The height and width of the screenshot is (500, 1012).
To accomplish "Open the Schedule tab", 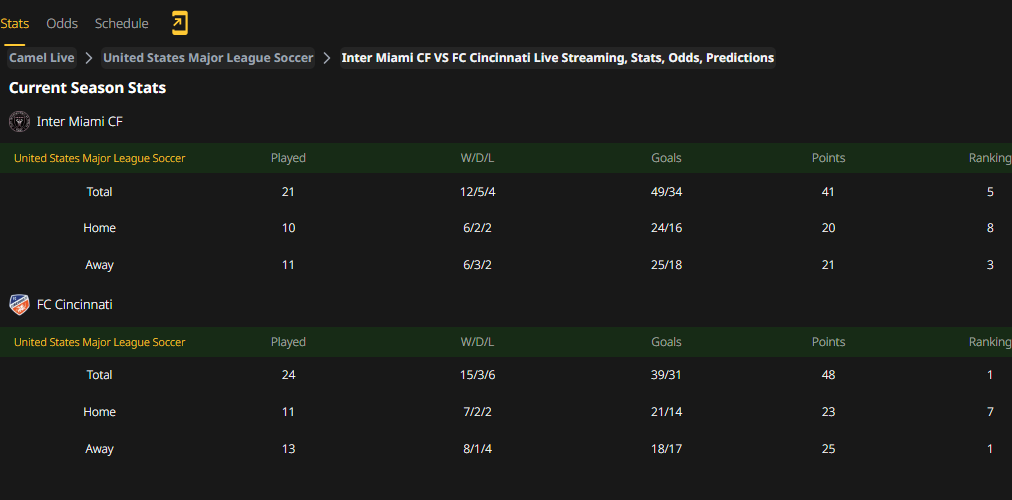I will [121, 24].
